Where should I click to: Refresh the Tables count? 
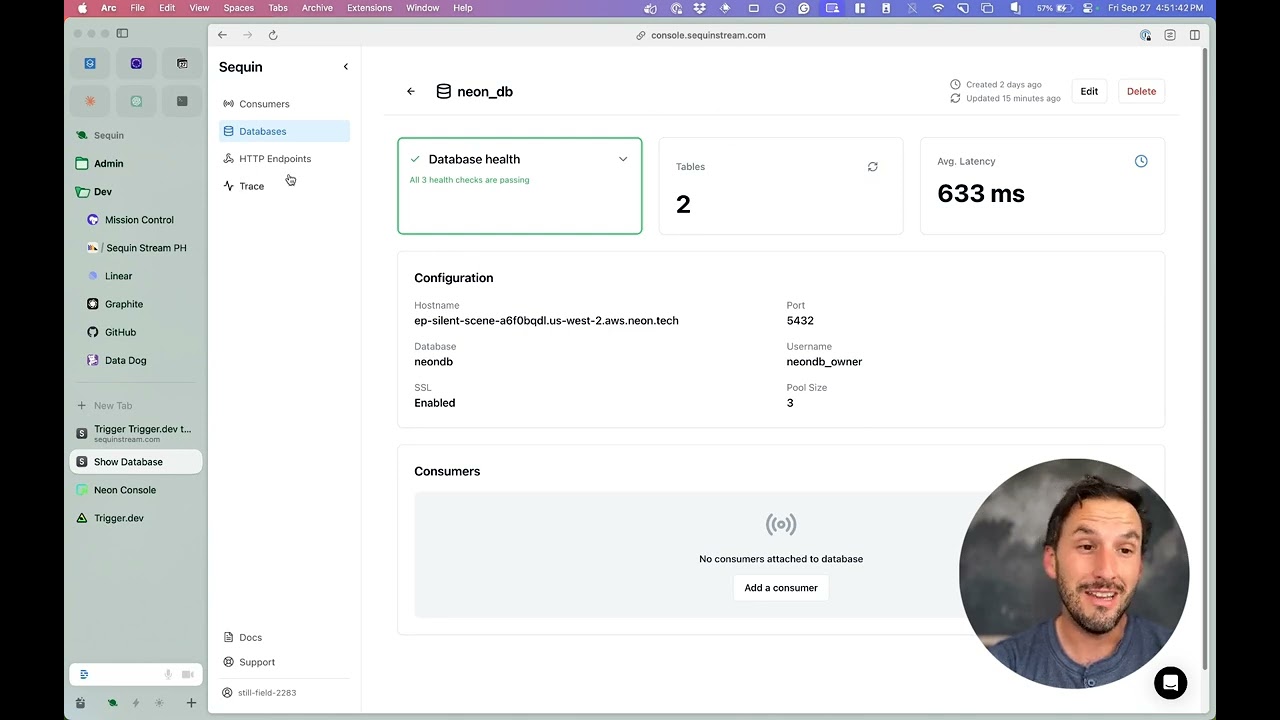point(873,167)
